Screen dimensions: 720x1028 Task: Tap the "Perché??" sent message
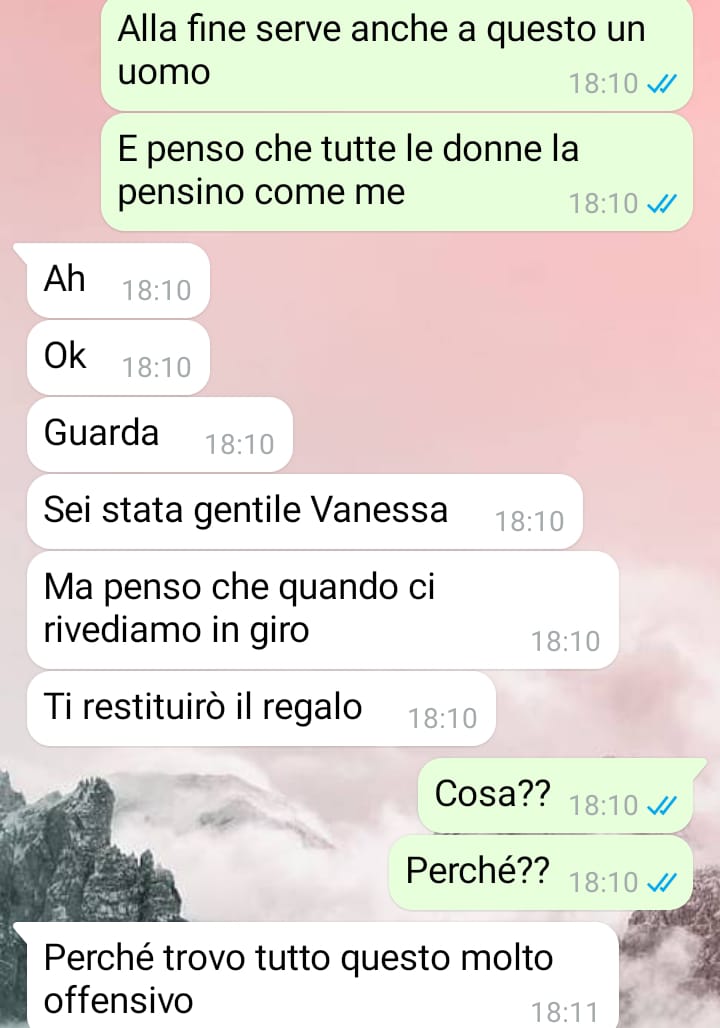541,872
